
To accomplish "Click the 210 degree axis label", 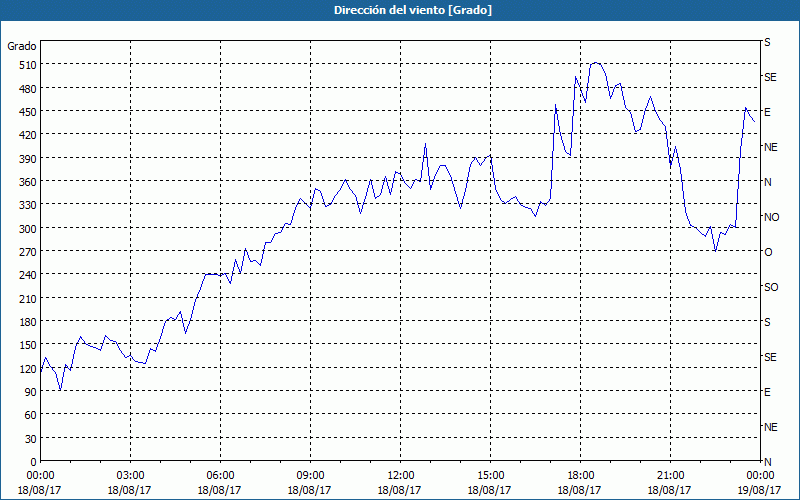I will 28,298.
